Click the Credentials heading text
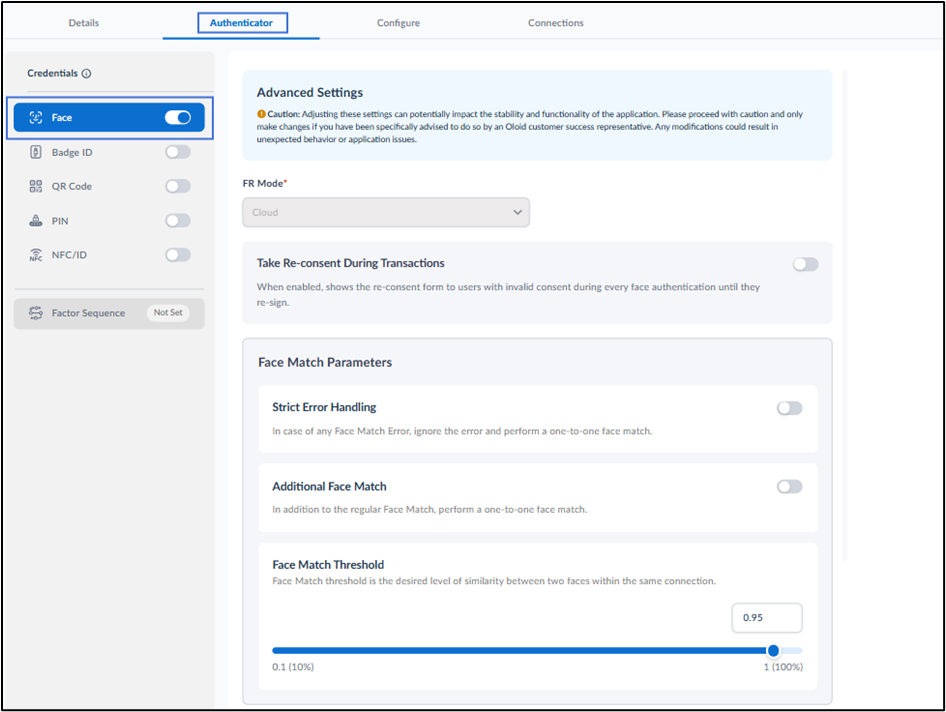Viewport: 946px width, 712px height. 52,74
